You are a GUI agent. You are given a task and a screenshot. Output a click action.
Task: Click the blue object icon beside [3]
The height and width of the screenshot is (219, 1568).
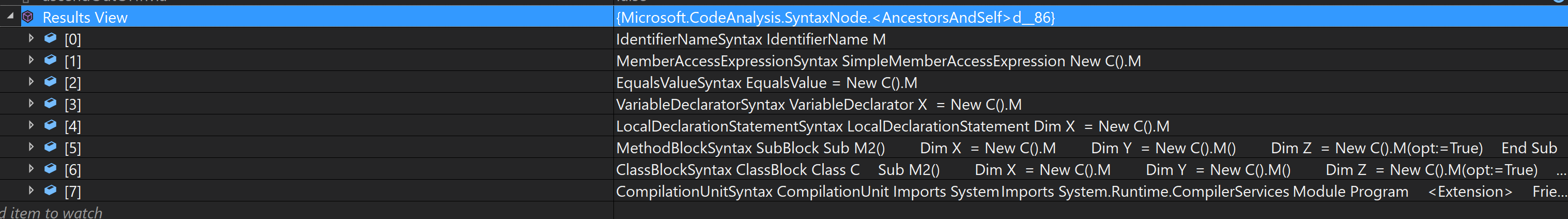(x=51, y=104)
